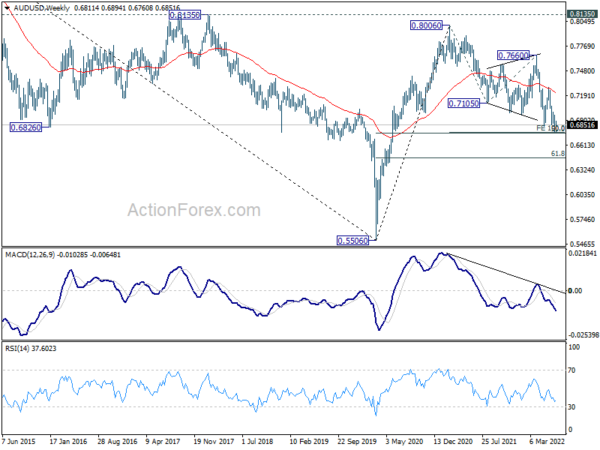Viewport: 600px width, 450px height.
Task: Click the 61.8 Fibonacci level label
Action: [558, 153]
